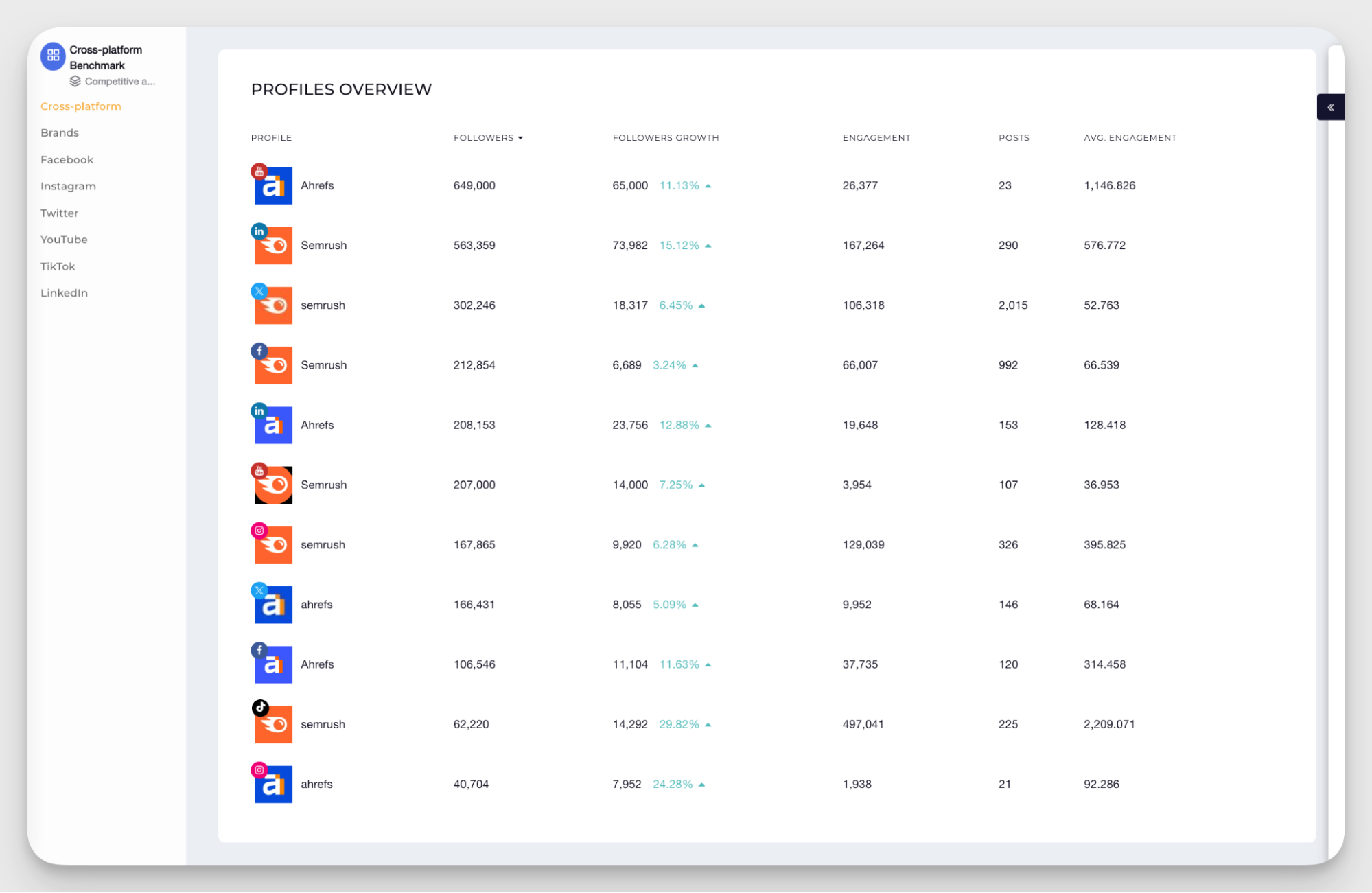This screenshot has height=893, width=1372.
Task: Click the Cross-platform Benchmark grid icon
Action: coord(53,56)
